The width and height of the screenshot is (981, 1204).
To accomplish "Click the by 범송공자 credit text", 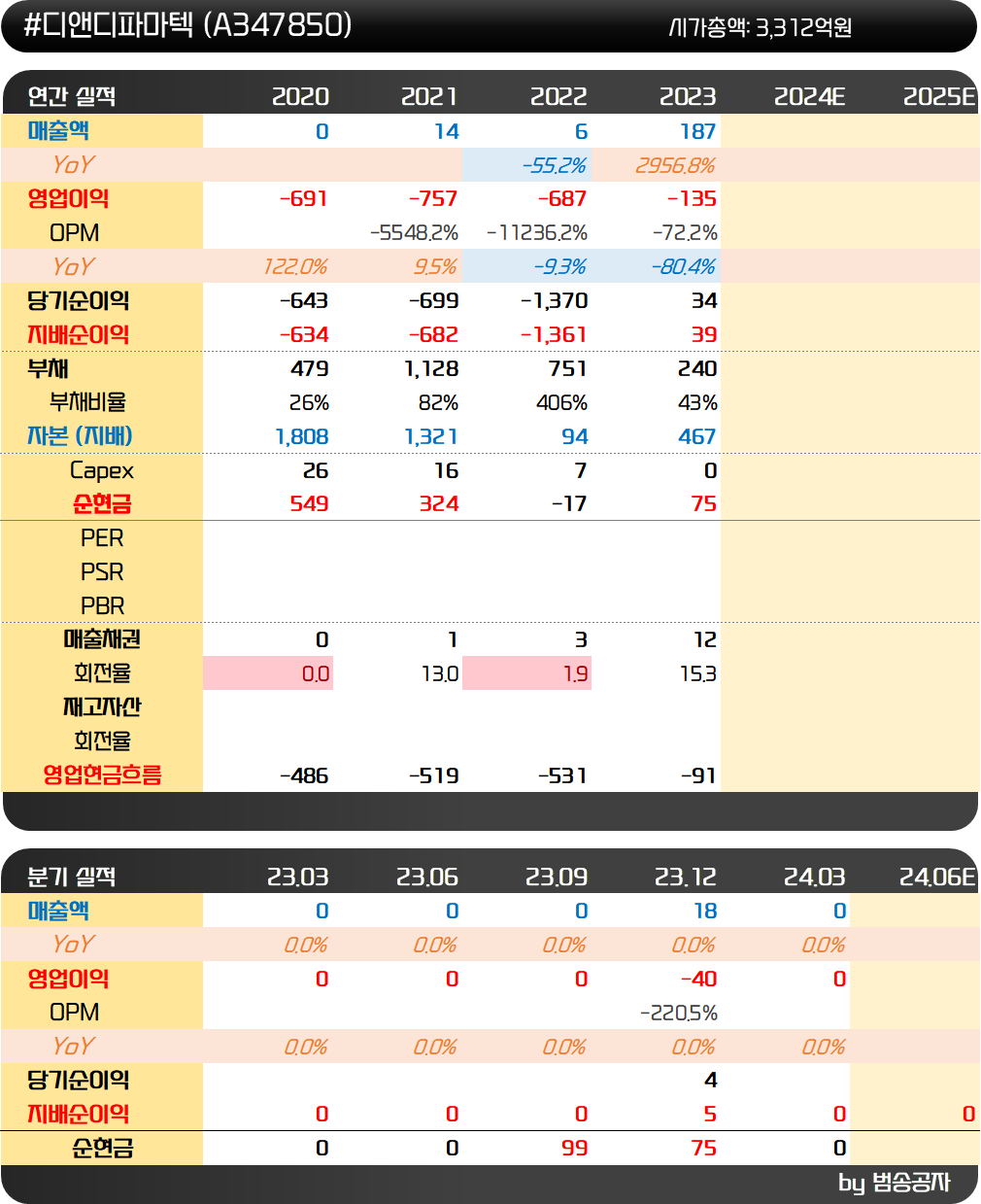I will 895,1183.
